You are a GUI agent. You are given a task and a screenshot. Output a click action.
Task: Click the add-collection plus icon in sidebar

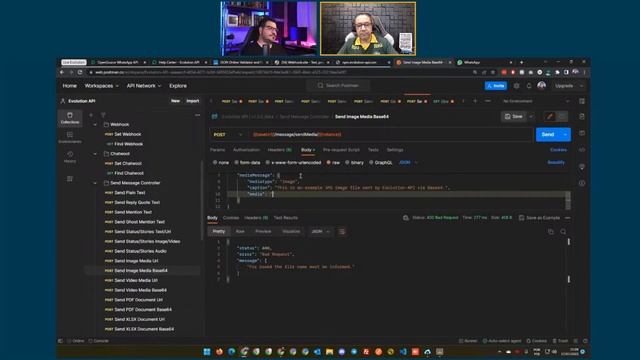[x=91, y=115]
